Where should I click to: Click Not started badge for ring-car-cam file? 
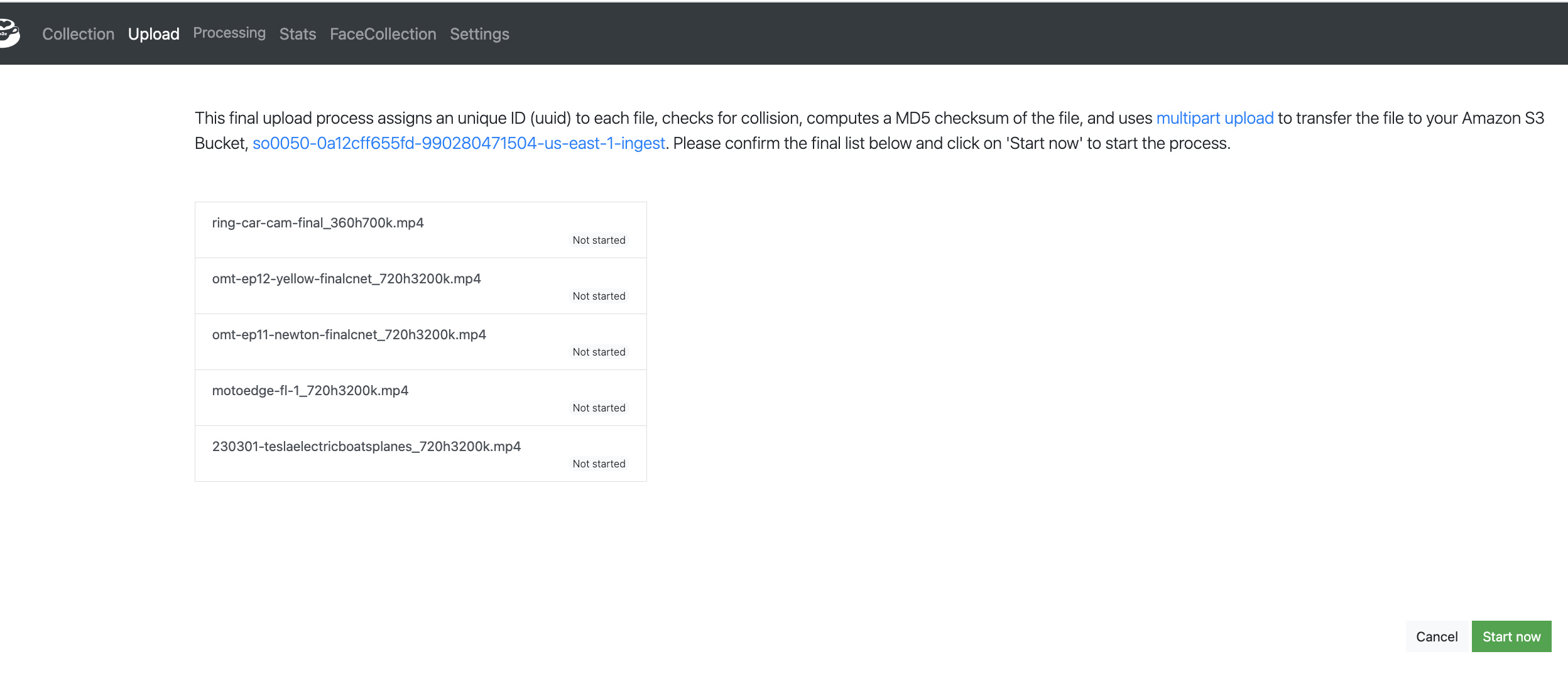coord(598,240)
